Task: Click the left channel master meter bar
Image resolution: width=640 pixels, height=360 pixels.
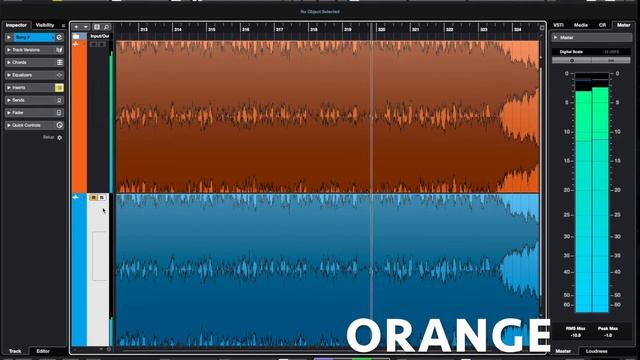Action: coord(583,193)
